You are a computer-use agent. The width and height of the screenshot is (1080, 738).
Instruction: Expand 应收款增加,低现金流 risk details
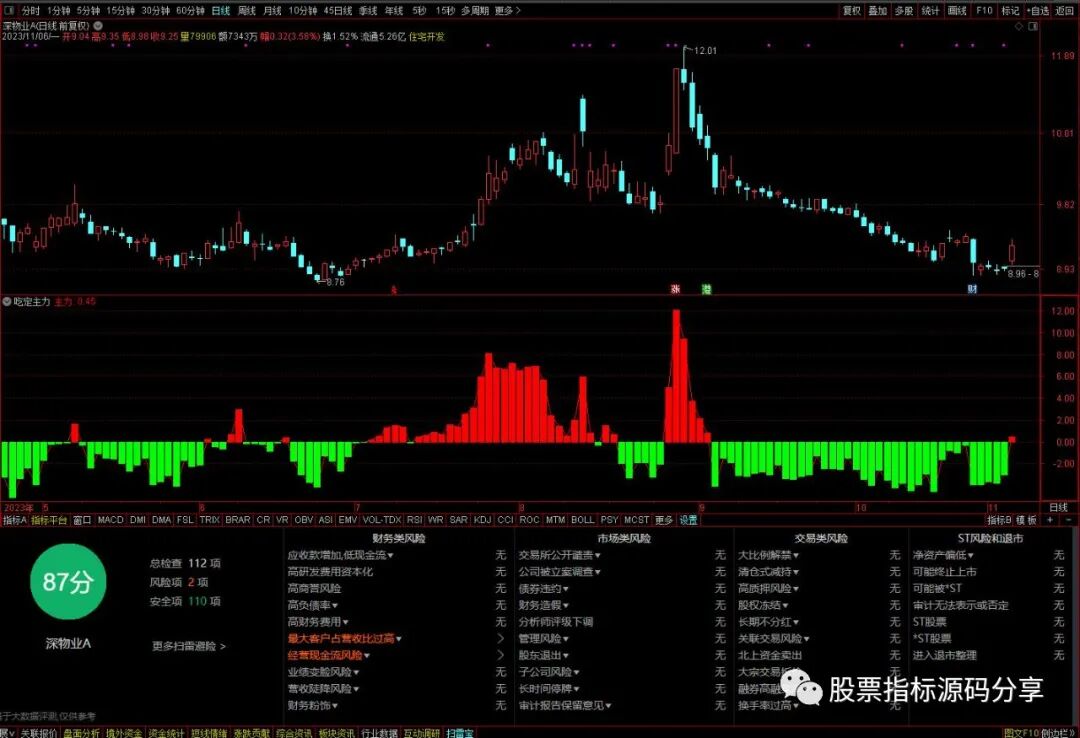(340, 555)
